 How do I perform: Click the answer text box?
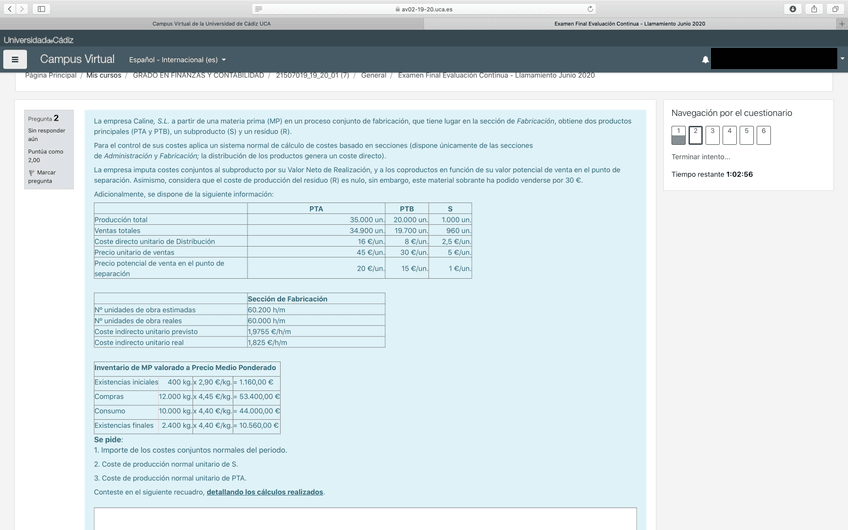[365, 518]
